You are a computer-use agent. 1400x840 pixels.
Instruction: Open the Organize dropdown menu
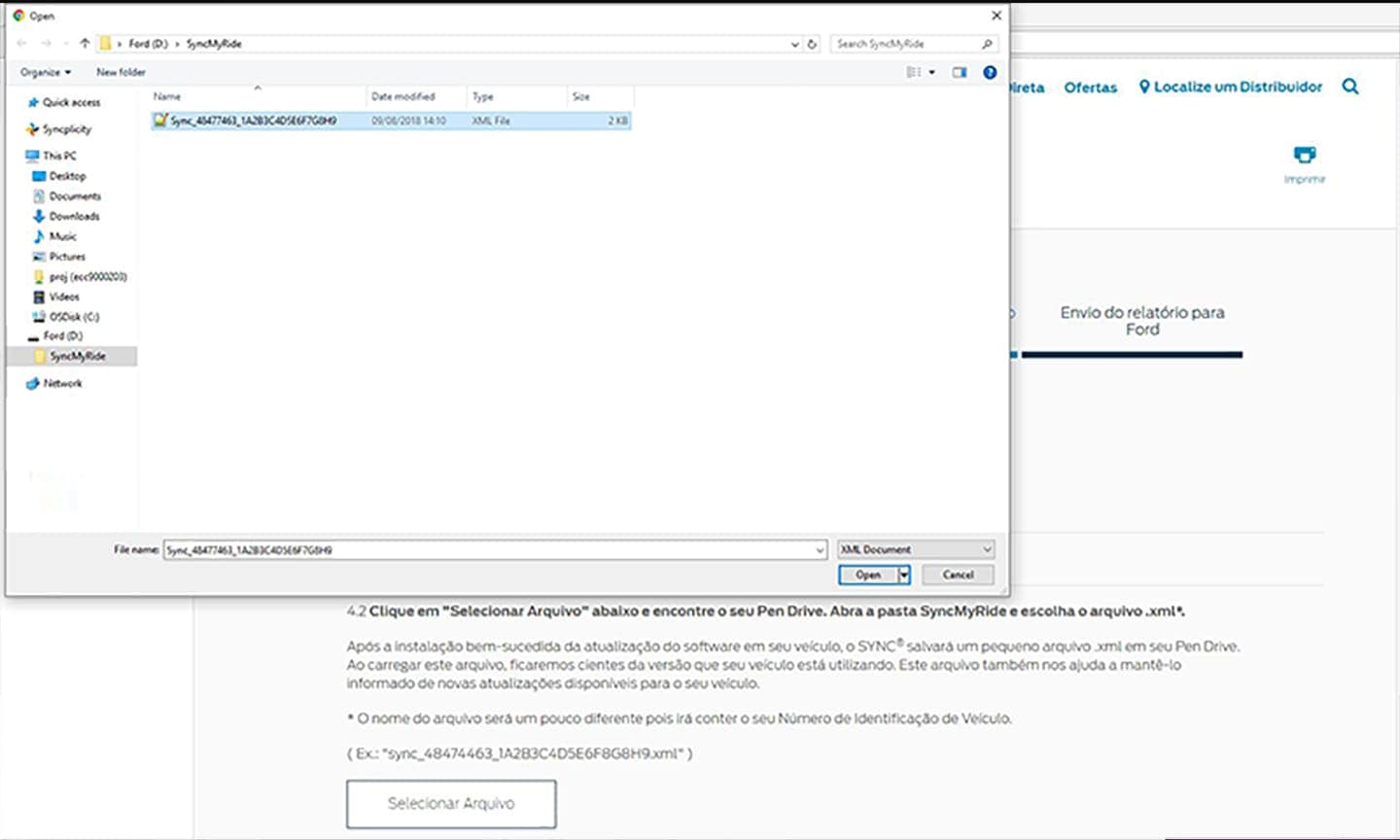[46, 72]
